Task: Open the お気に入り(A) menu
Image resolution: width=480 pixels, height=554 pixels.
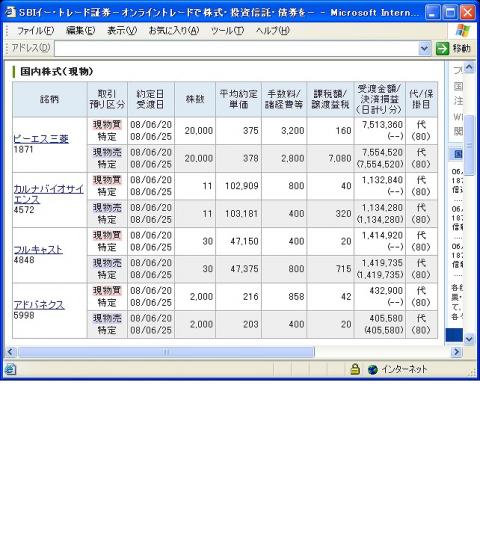Action: [174, 31]
